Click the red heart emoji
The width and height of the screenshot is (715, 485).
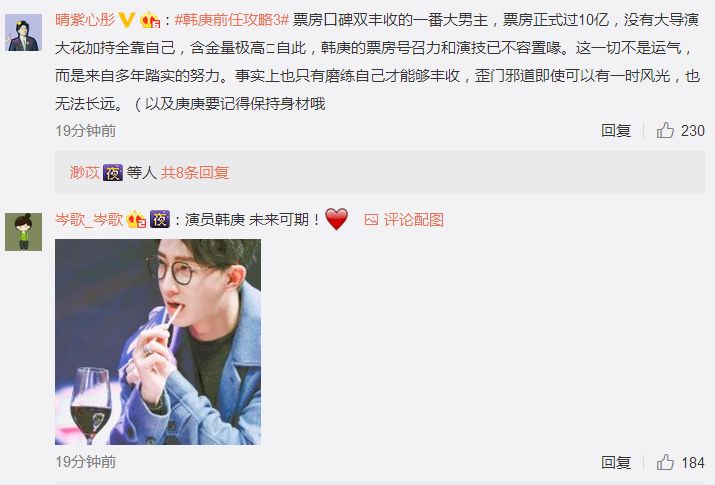337,219
